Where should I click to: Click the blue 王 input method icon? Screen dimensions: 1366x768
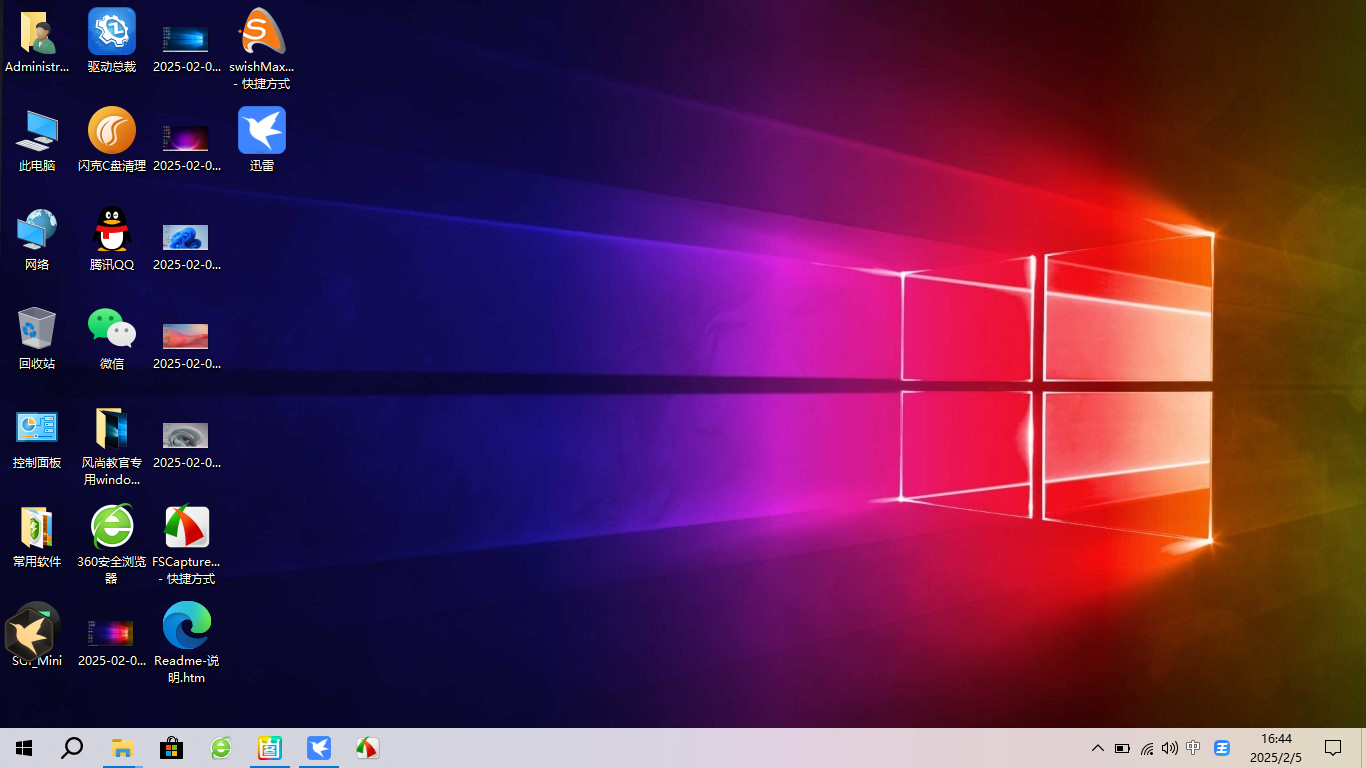(1222, 748)
